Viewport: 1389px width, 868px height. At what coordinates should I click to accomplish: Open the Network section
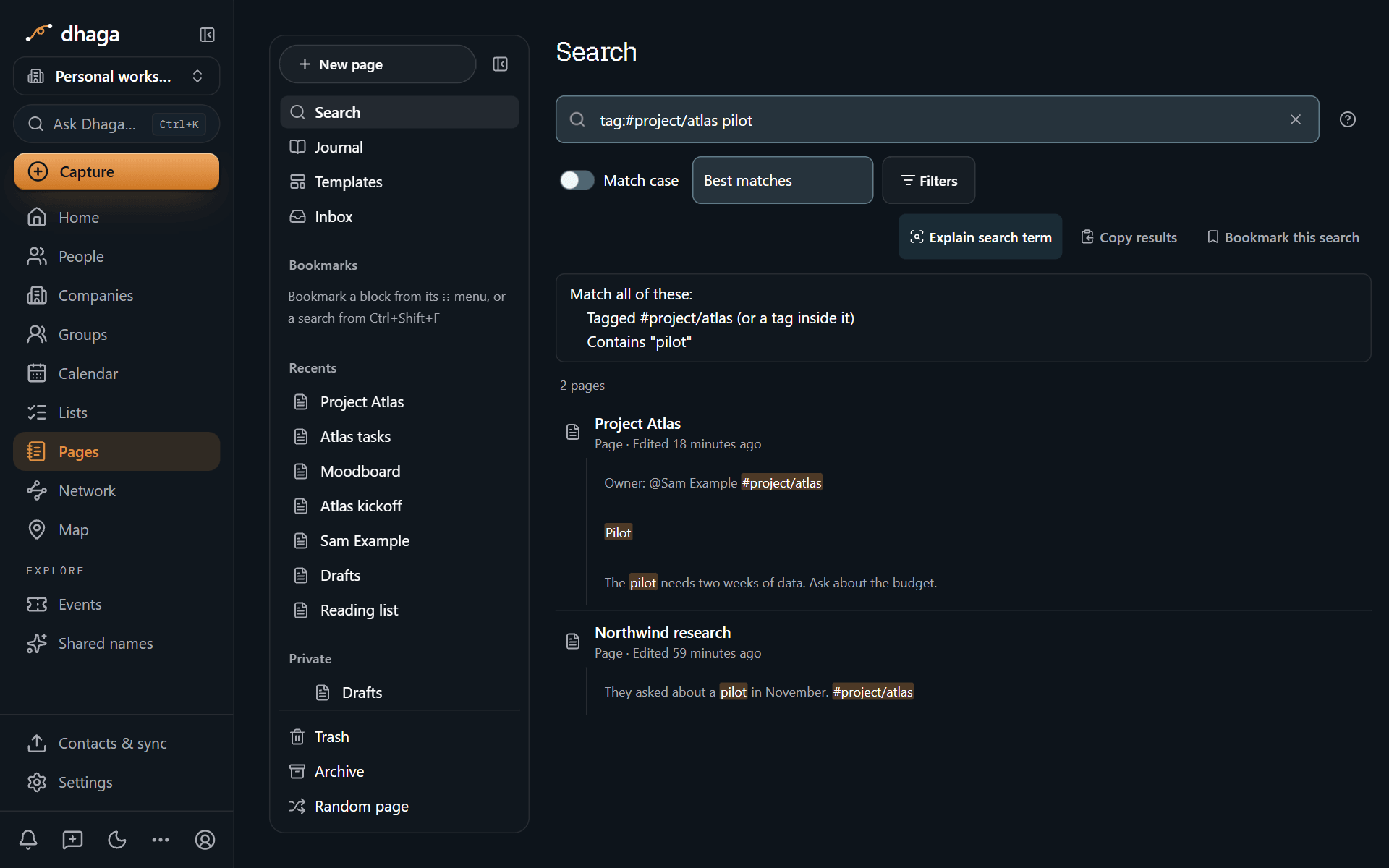[x=116, y=490]
